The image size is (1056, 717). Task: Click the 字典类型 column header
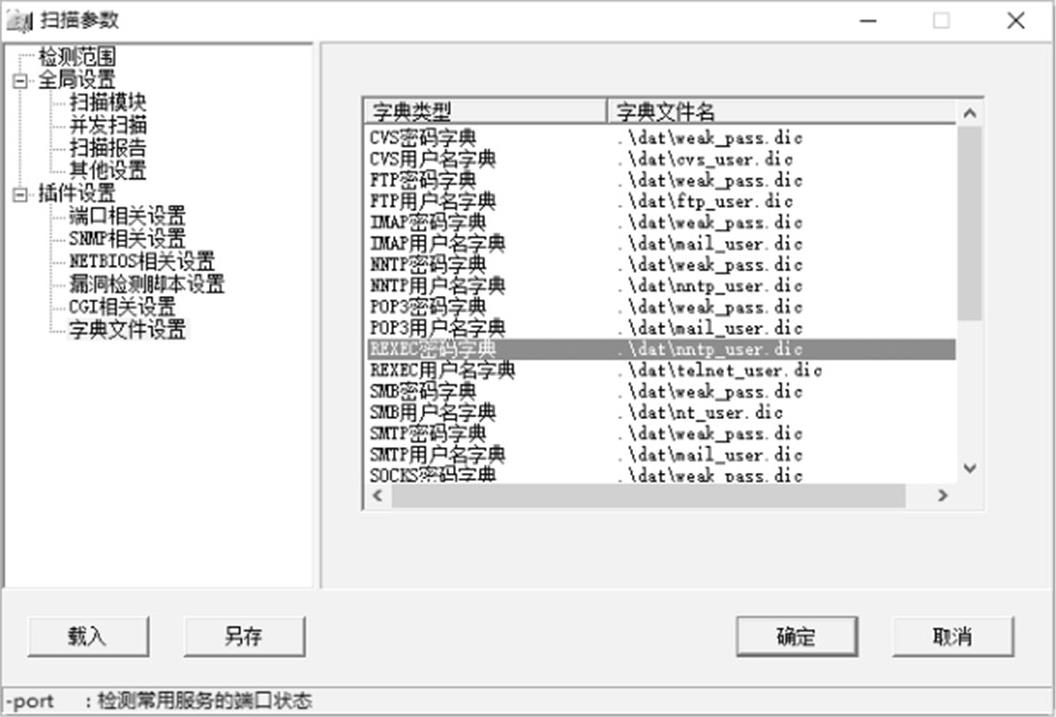click(x=486, y=112)
